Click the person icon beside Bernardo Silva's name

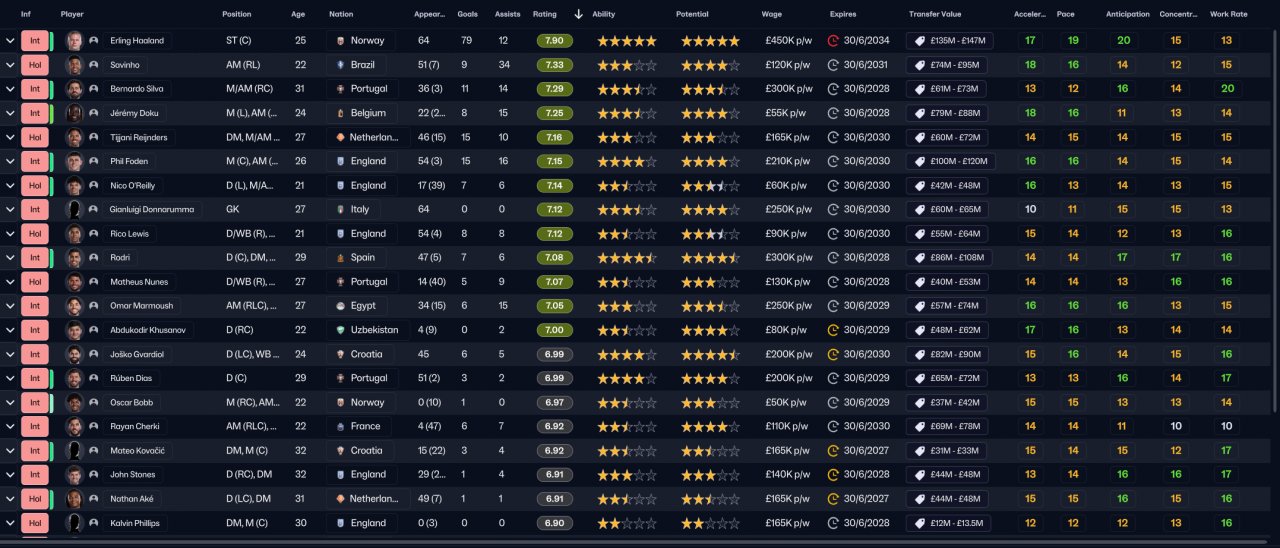click(94, 89)
